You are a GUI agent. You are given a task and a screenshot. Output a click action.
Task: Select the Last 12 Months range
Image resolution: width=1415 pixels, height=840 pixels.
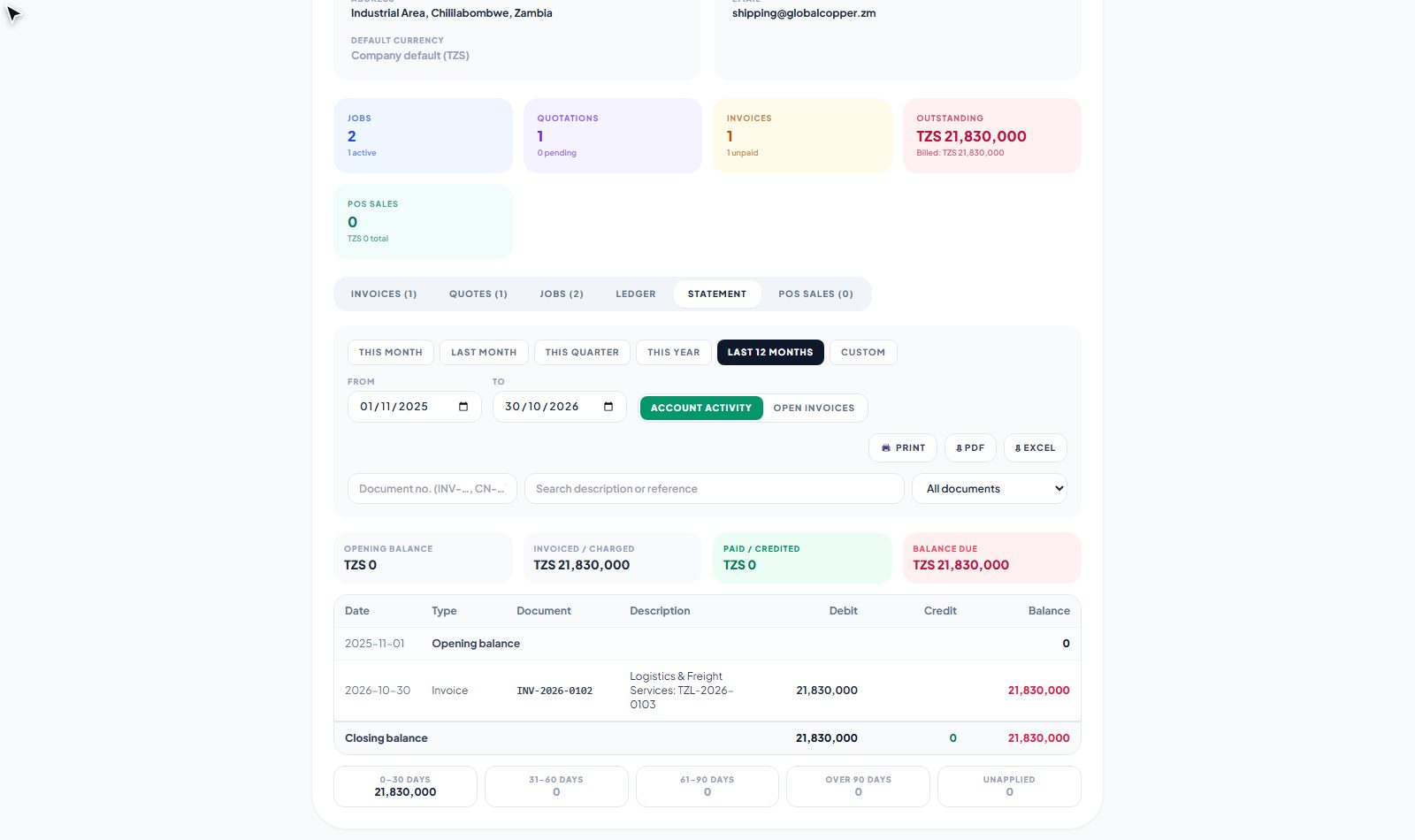(x=770, y=352)
